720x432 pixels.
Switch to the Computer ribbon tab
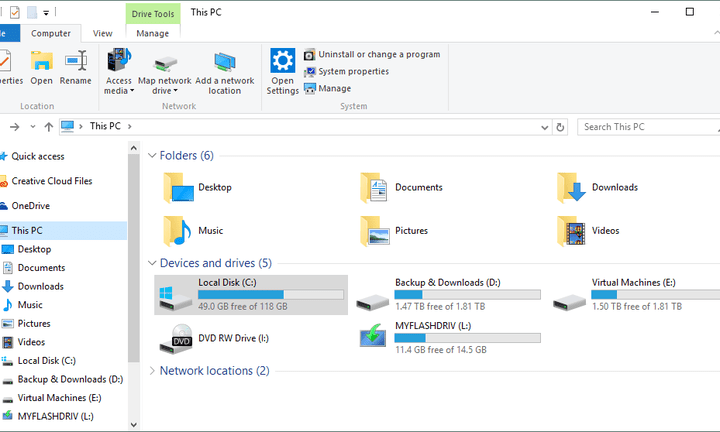(x=51, y=34)
